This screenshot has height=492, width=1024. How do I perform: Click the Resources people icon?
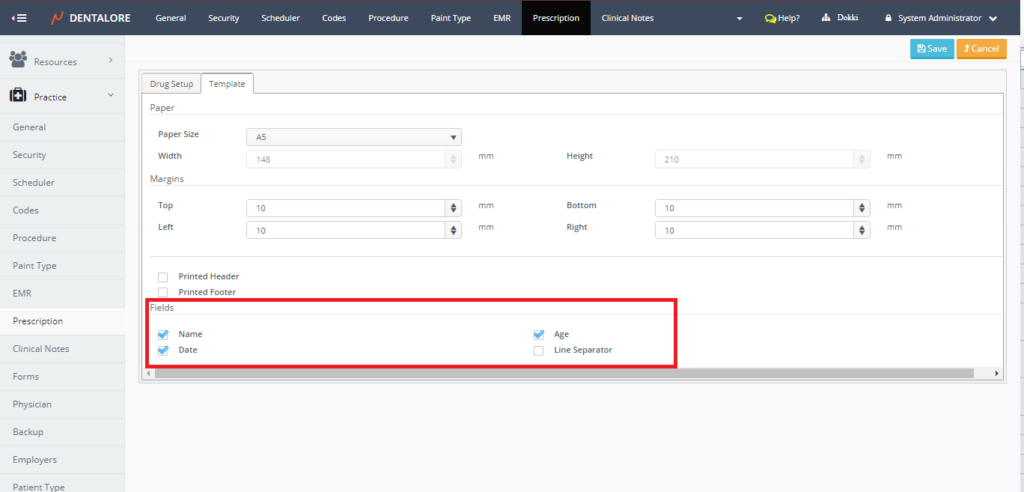[18, 61]
